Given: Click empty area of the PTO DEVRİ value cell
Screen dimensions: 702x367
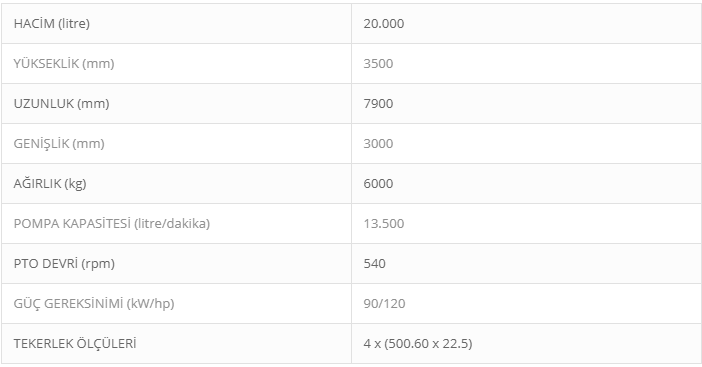Looking at the screenshot, I should coord(537,263).
